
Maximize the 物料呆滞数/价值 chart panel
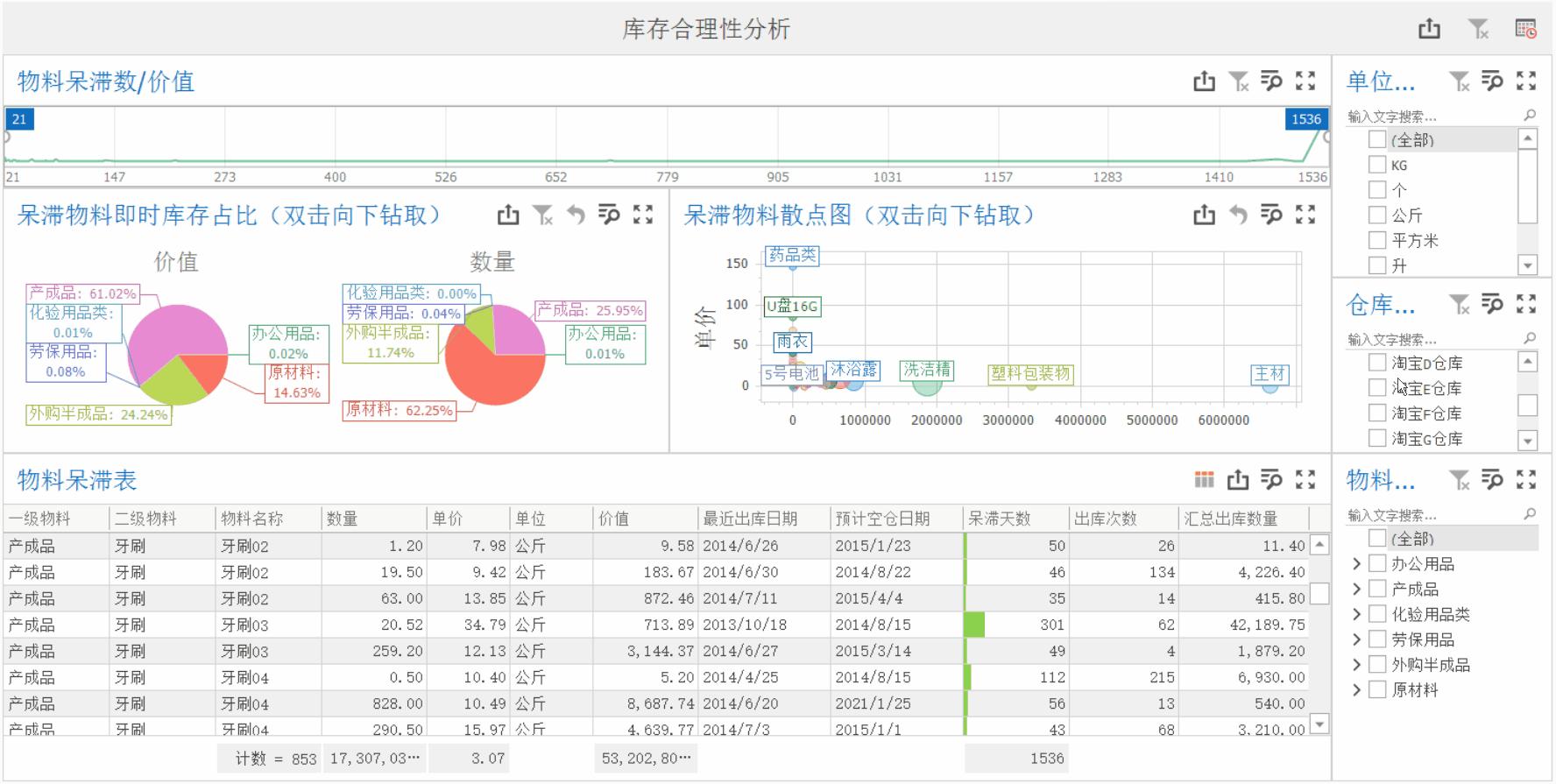1305,81
